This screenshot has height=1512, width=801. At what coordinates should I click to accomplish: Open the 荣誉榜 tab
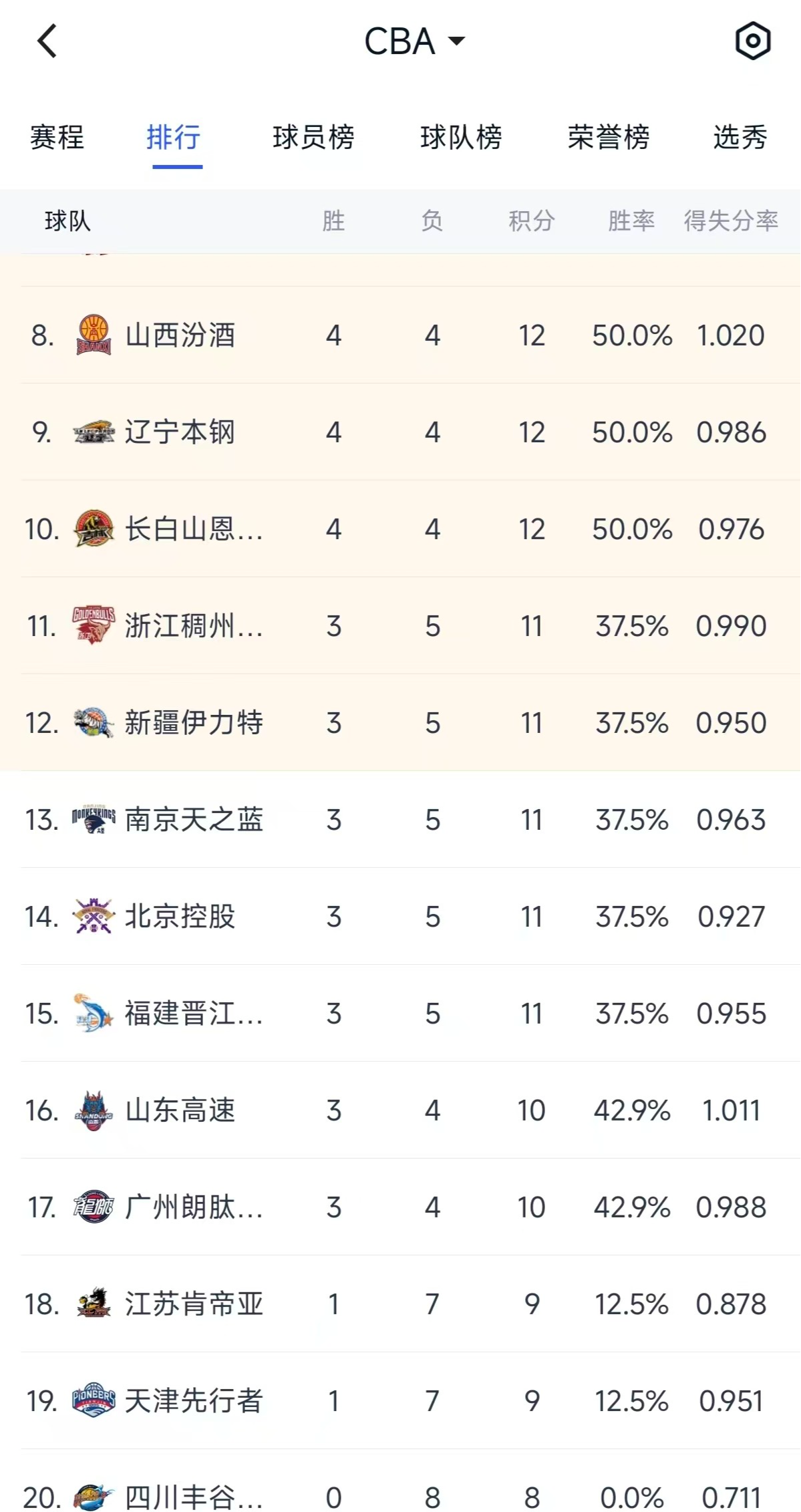click(x=609, y=138)
